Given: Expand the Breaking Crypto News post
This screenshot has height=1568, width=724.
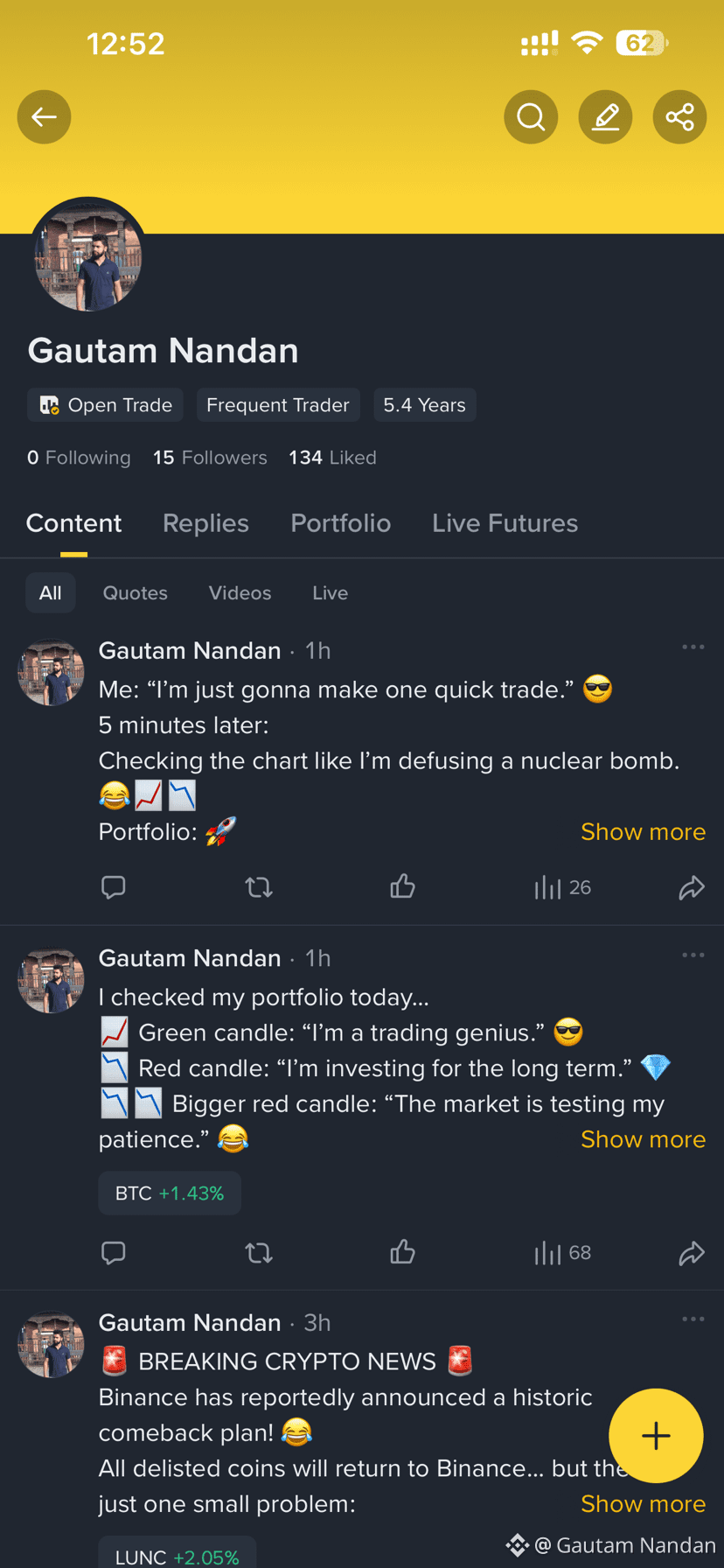Looking at the screenshot, I should [643, 1503].
